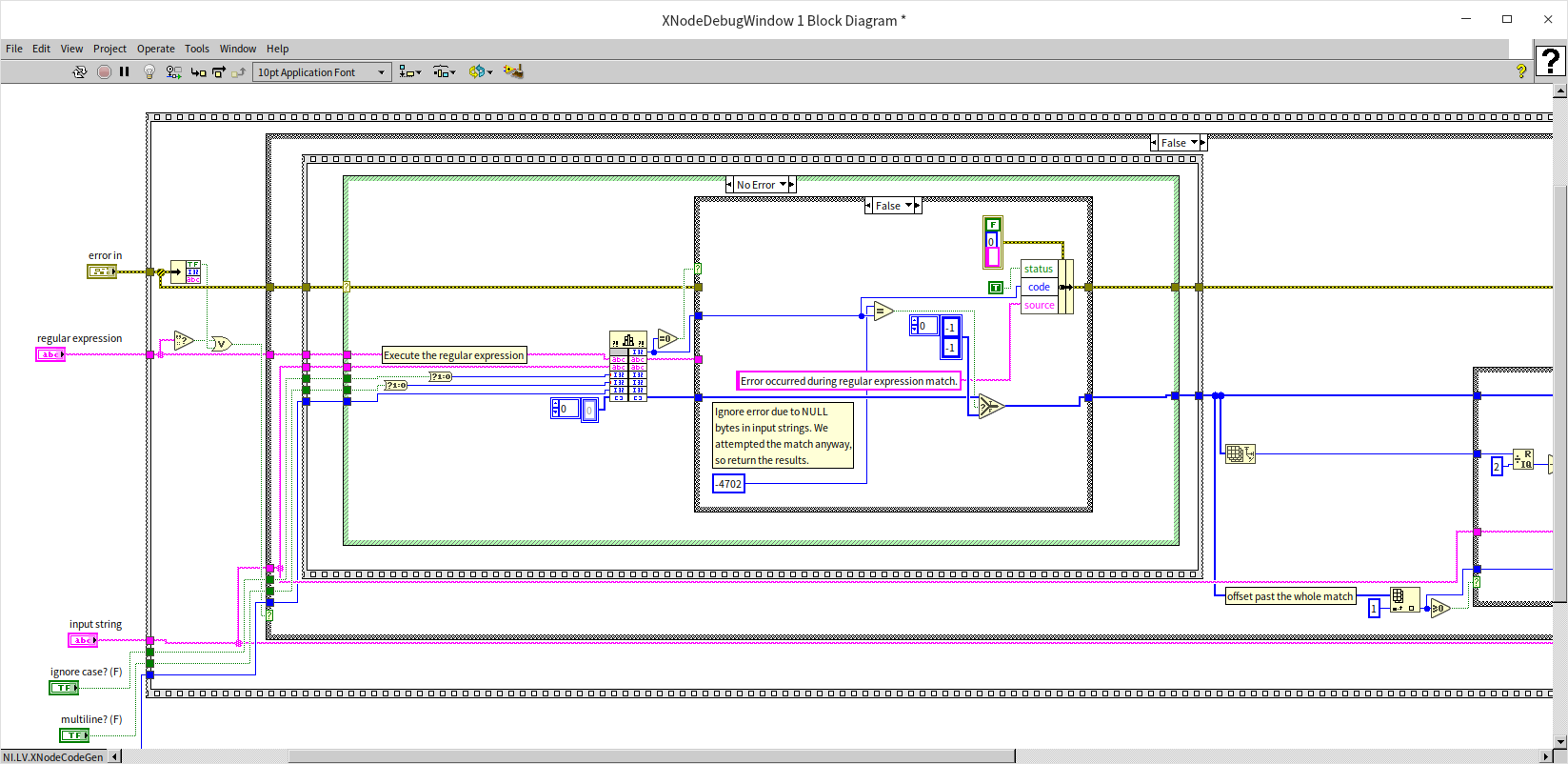Expand the Reorder objects dropdown
The width and height of the screenshot is (1568, 764).
[x=480, y=71]
